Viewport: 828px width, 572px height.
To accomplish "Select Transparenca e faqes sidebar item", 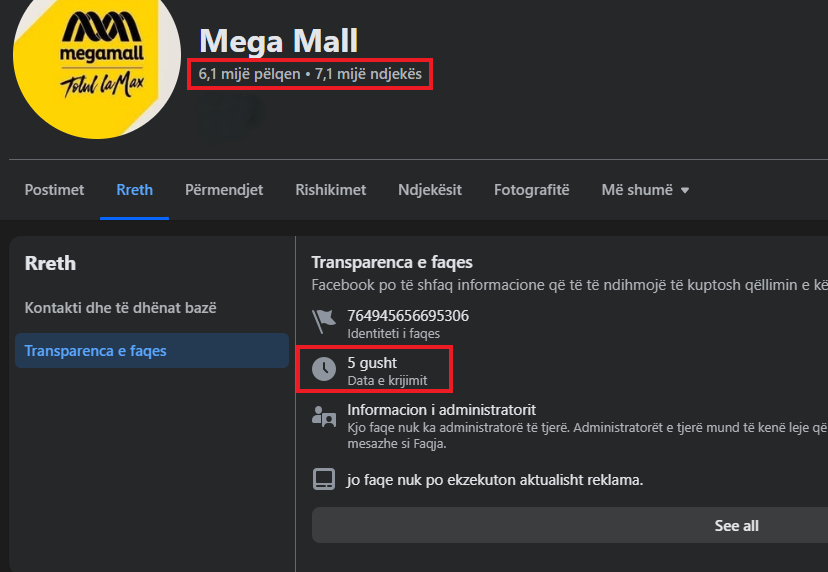I will click(x=95, y=351).
